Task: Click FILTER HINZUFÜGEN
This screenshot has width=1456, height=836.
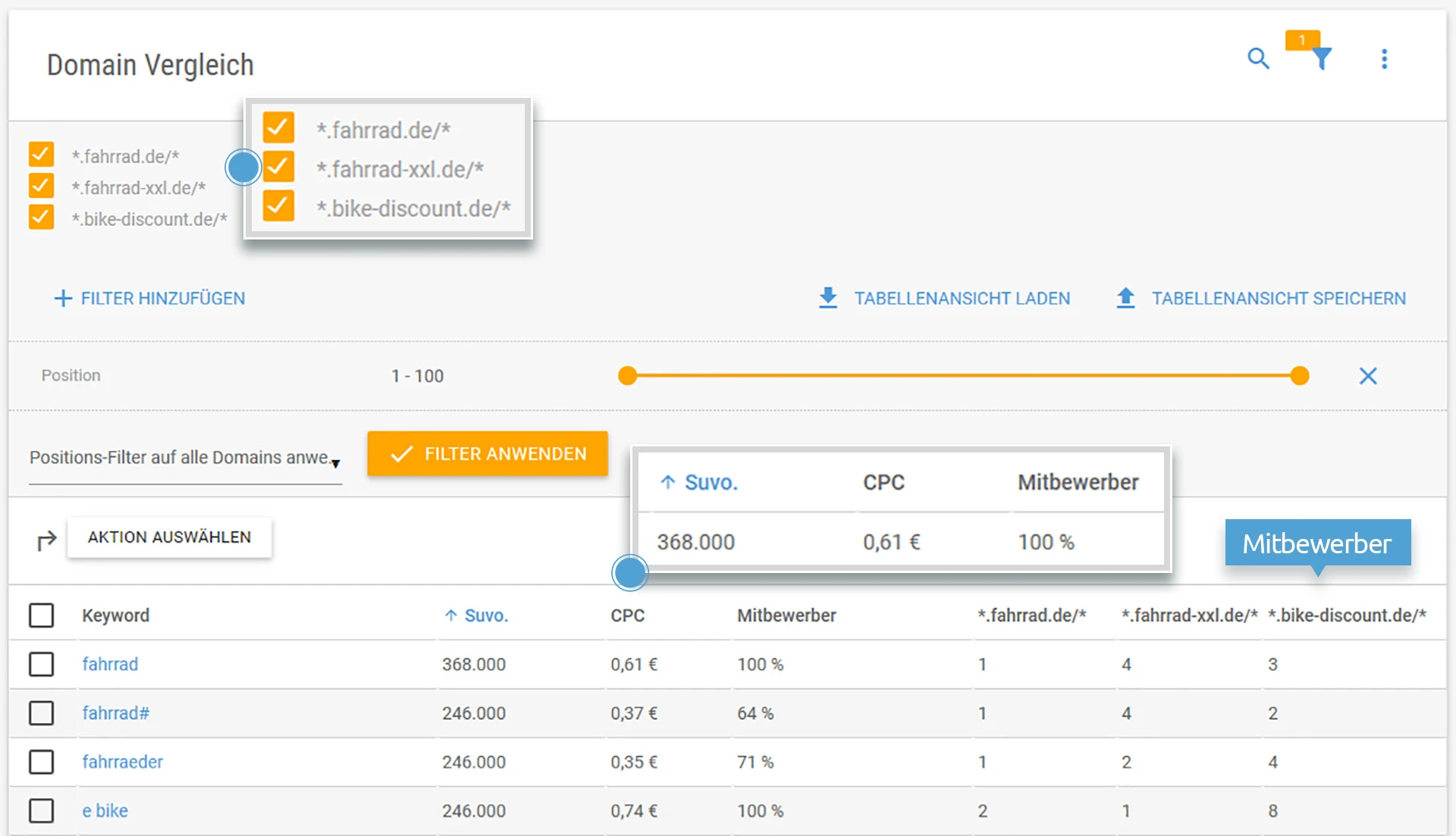Action: pos(162,298)
